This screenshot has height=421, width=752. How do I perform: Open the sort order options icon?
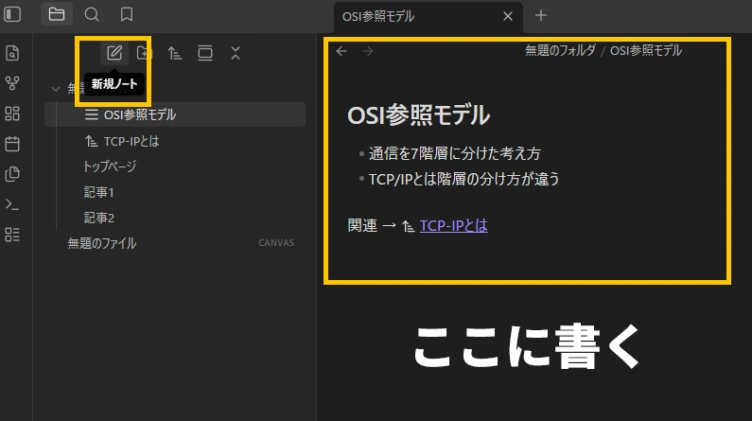(175, 53)
